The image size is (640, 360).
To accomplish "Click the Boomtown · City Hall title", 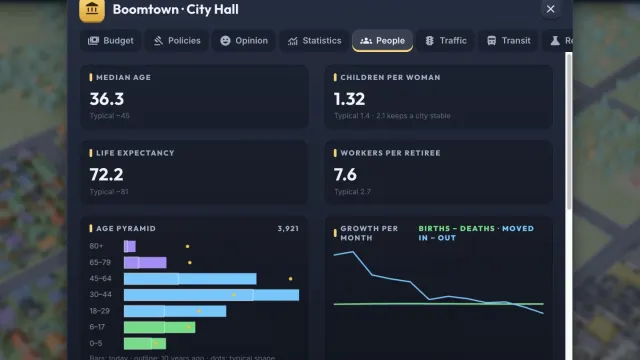I will point(176,9).
